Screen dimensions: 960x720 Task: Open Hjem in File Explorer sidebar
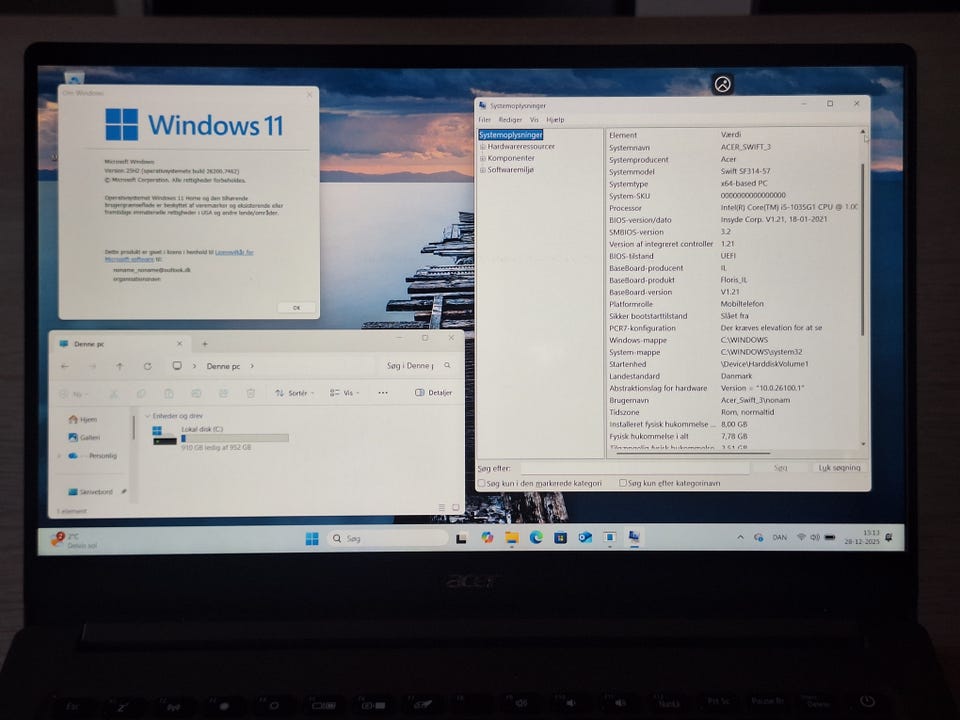pyautogui.click(x=83, y=419)
